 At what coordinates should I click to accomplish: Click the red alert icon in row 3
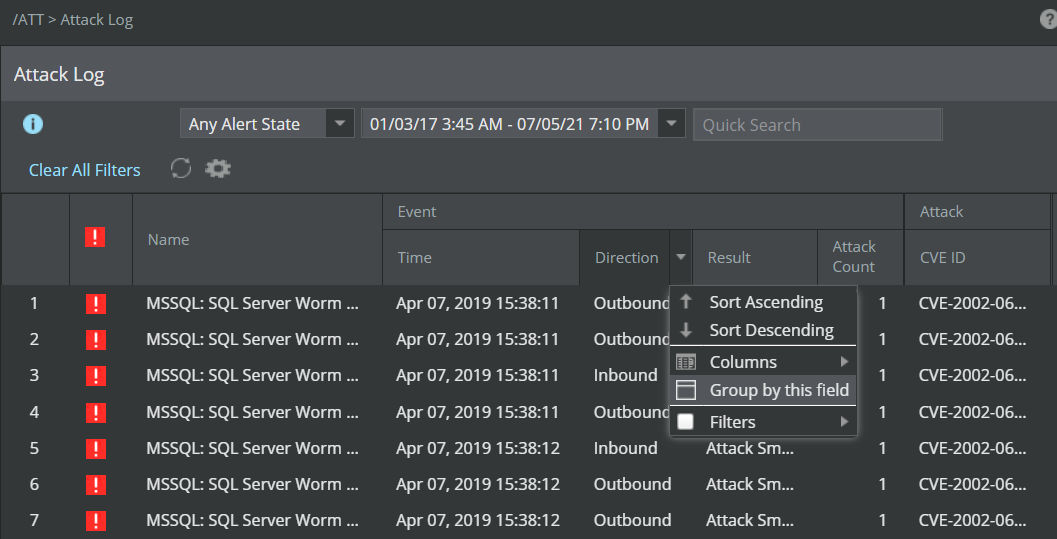pos(96,376)
